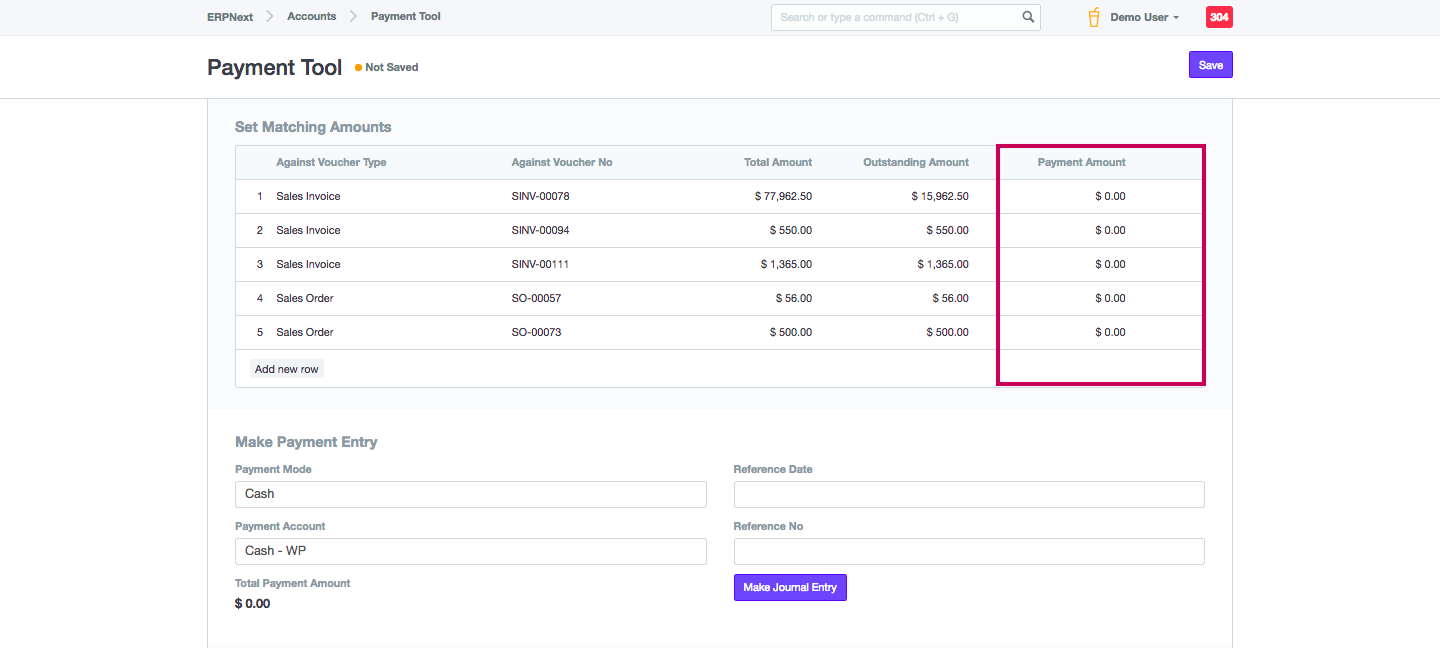Viewport: 1440px width, 648px height.
Task: Click the Reference Date input field
Action: [x=968, y=494]
